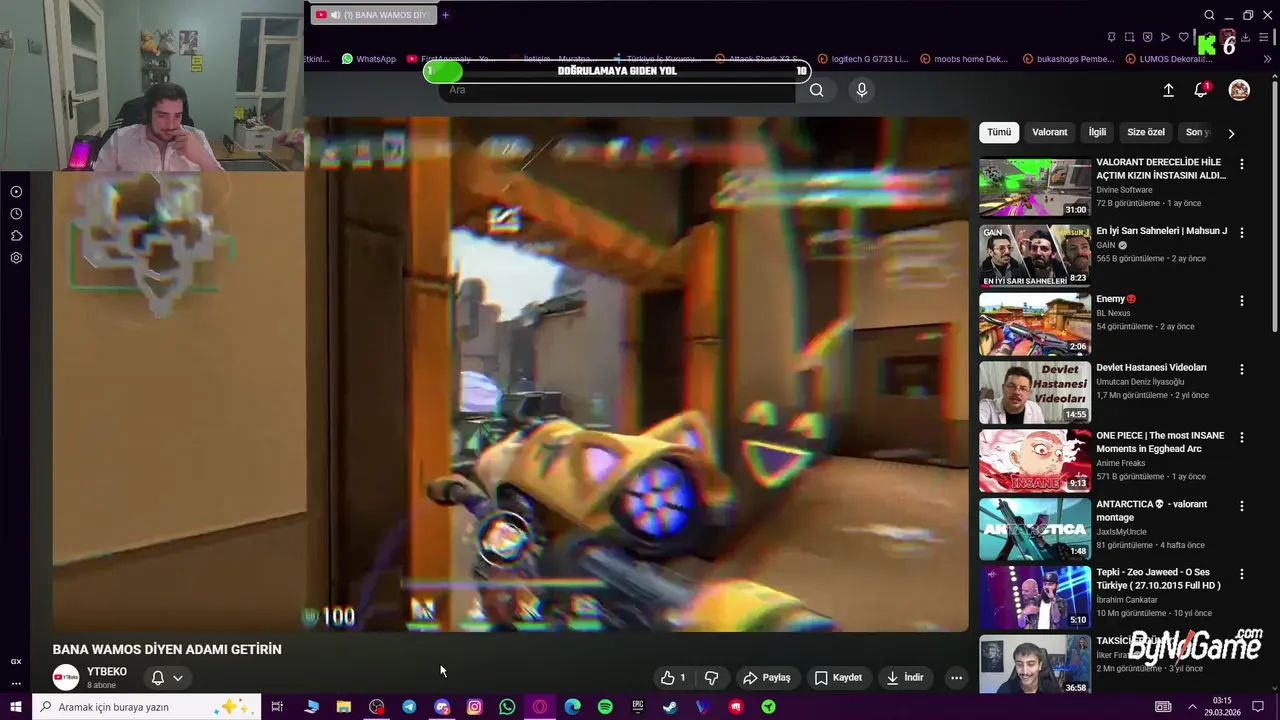
Task: Click the YouTube search magnifier button
Action: pos(817,90)
